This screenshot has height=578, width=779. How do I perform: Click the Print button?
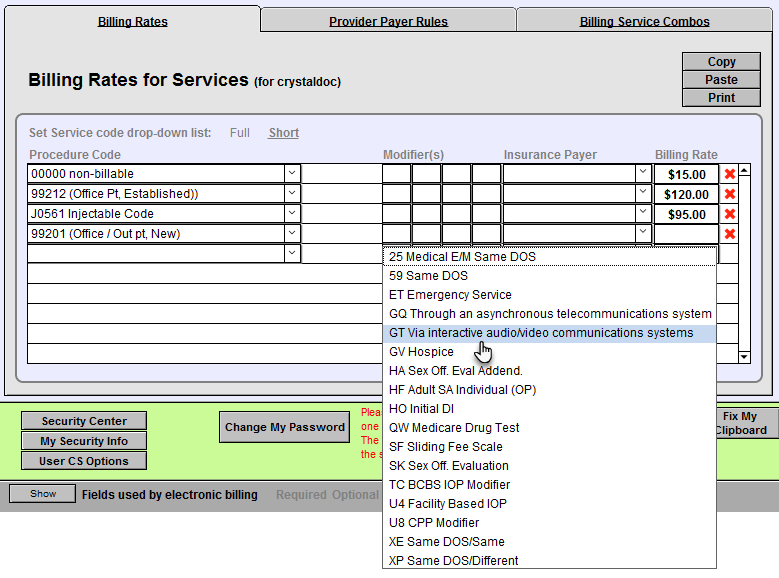click(x=721, y=98)
